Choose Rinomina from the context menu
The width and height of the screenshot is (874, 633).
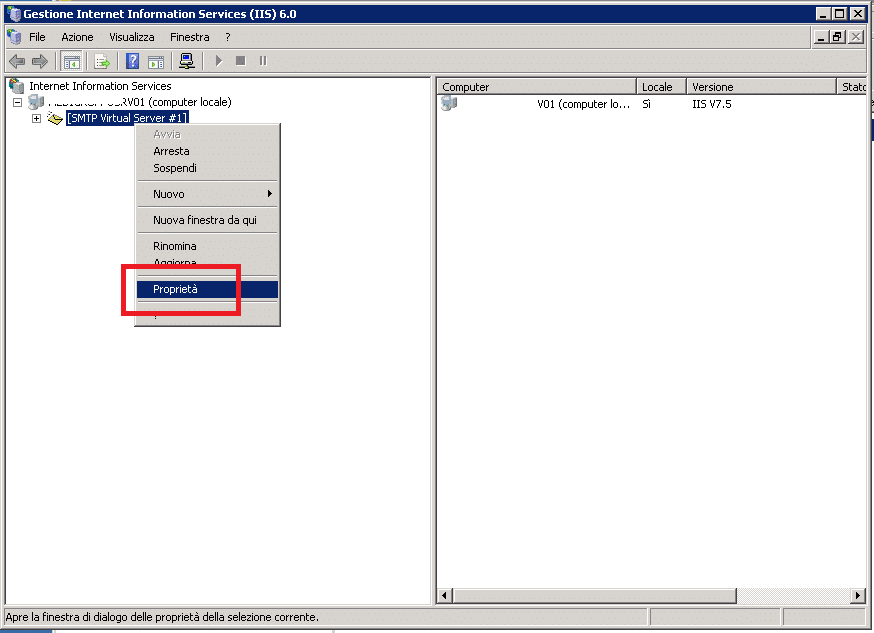(x=207, y=246)
